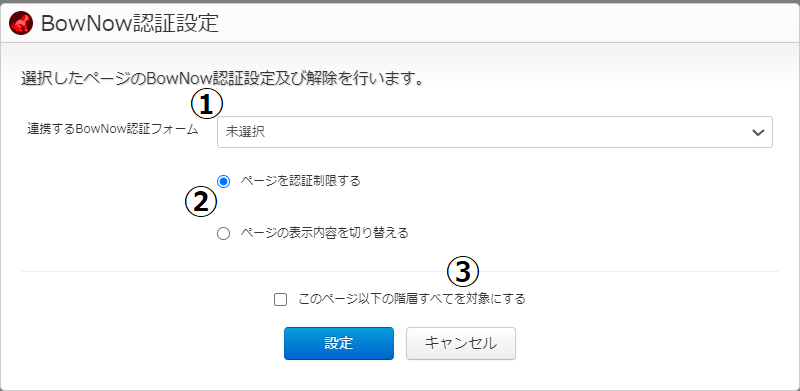Screen dimensions: 800x391
Task: Click the circled number ② annotation
Action: (x=201, y=202)
